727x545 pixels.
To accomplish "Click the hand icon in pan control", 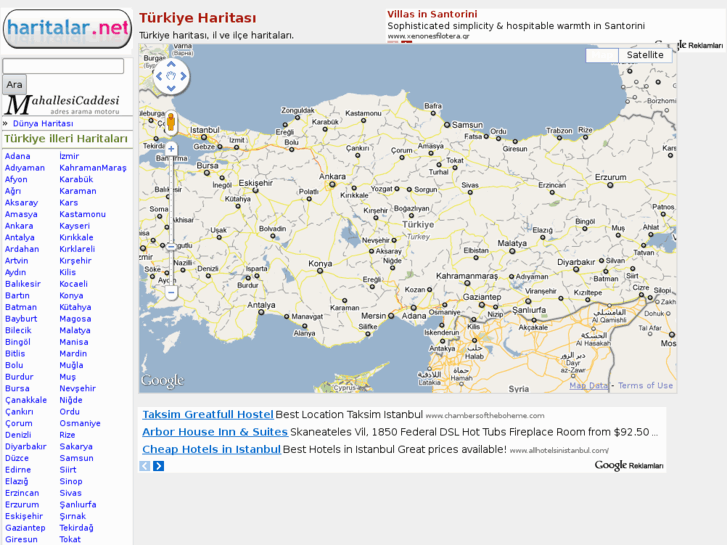I will pos(171,76).
